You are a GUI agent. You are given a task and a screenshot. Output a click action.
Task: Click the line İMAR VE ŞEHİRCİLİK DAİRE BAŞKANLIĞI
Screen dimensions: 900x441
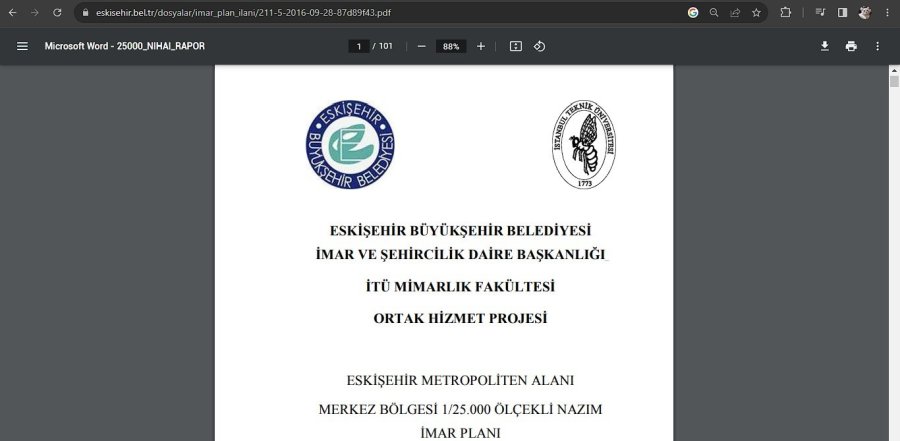coord(461,254)
